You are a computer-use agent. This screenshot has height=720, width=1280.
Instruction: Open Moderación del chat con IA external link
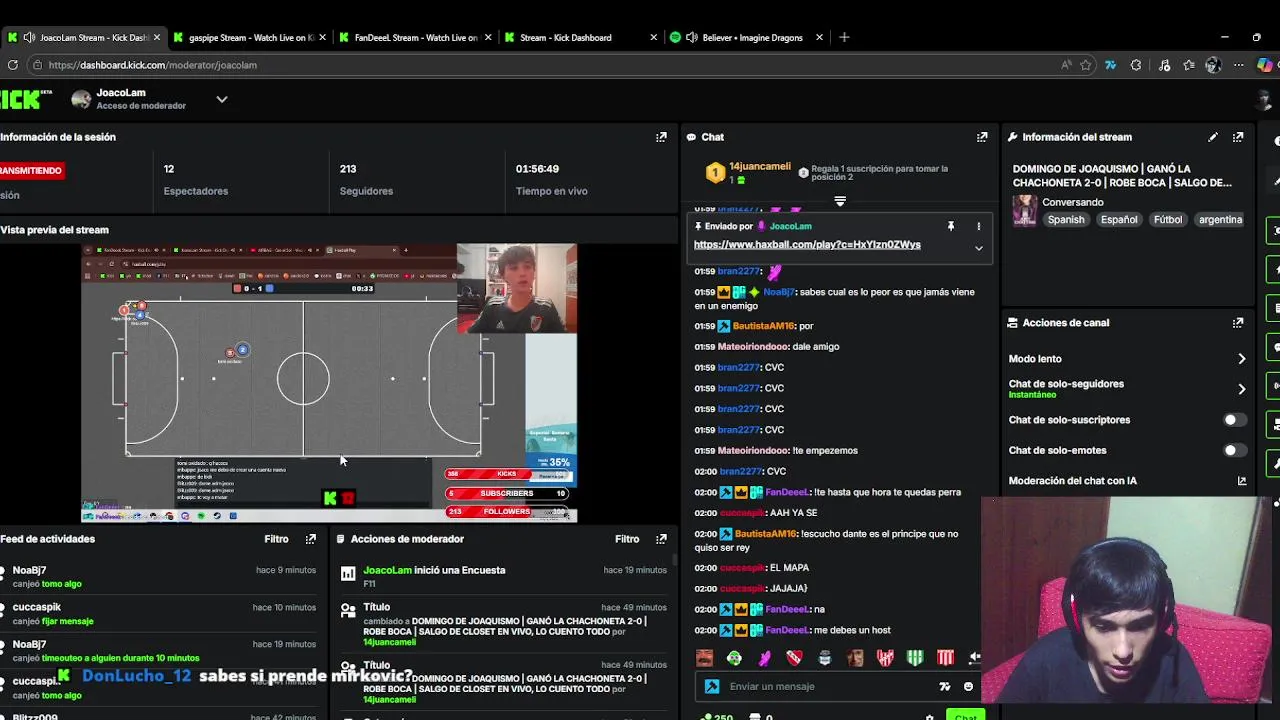click(1242, 481)
